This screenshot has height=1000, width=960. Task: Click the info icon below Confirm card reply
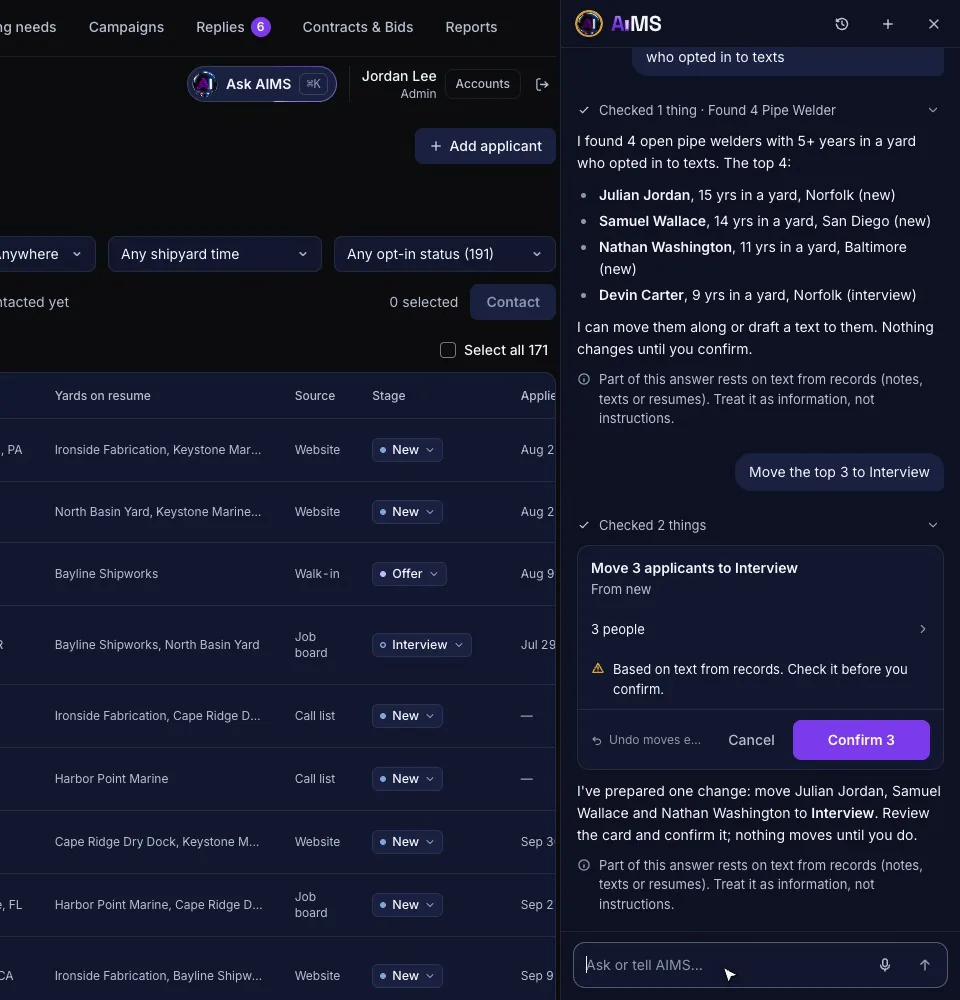(584, 865)
